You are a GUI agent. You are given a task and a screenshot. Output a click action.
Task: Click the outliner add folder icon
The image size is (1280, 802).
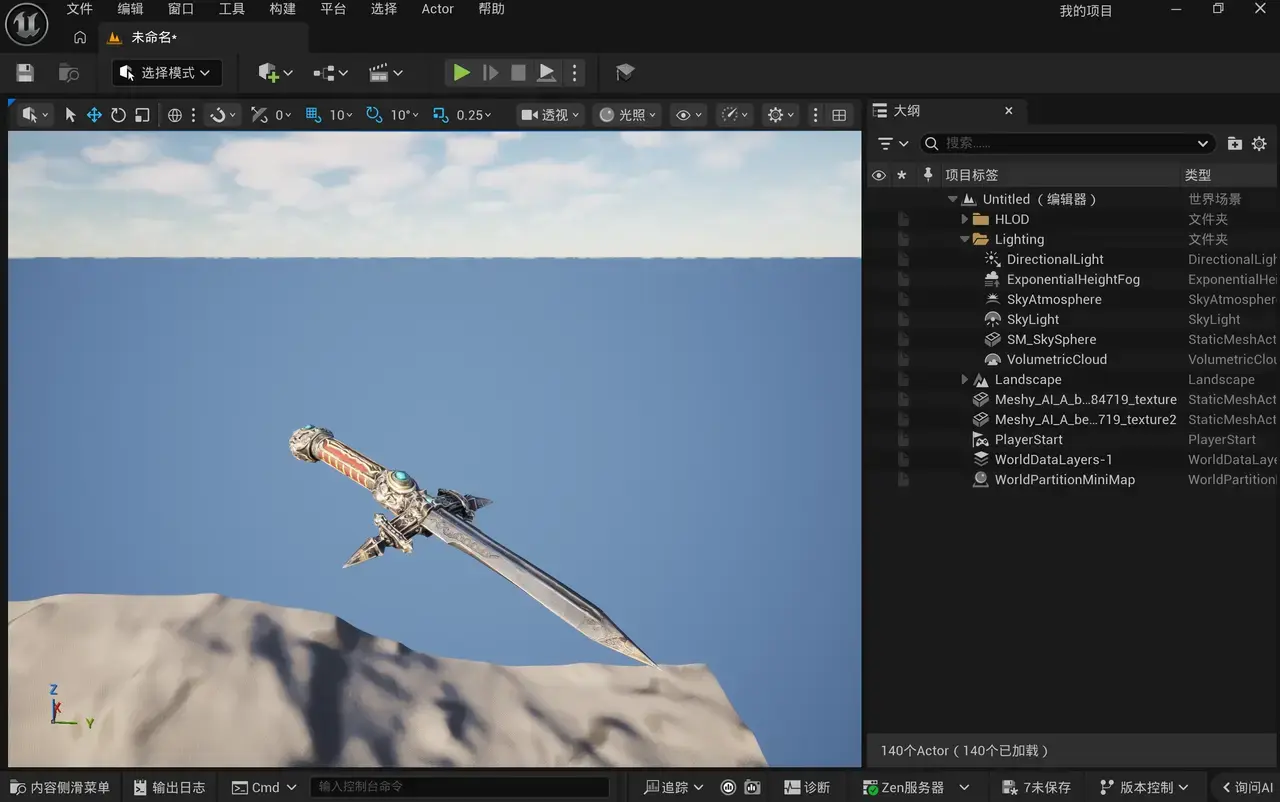tap(1235, 143)
